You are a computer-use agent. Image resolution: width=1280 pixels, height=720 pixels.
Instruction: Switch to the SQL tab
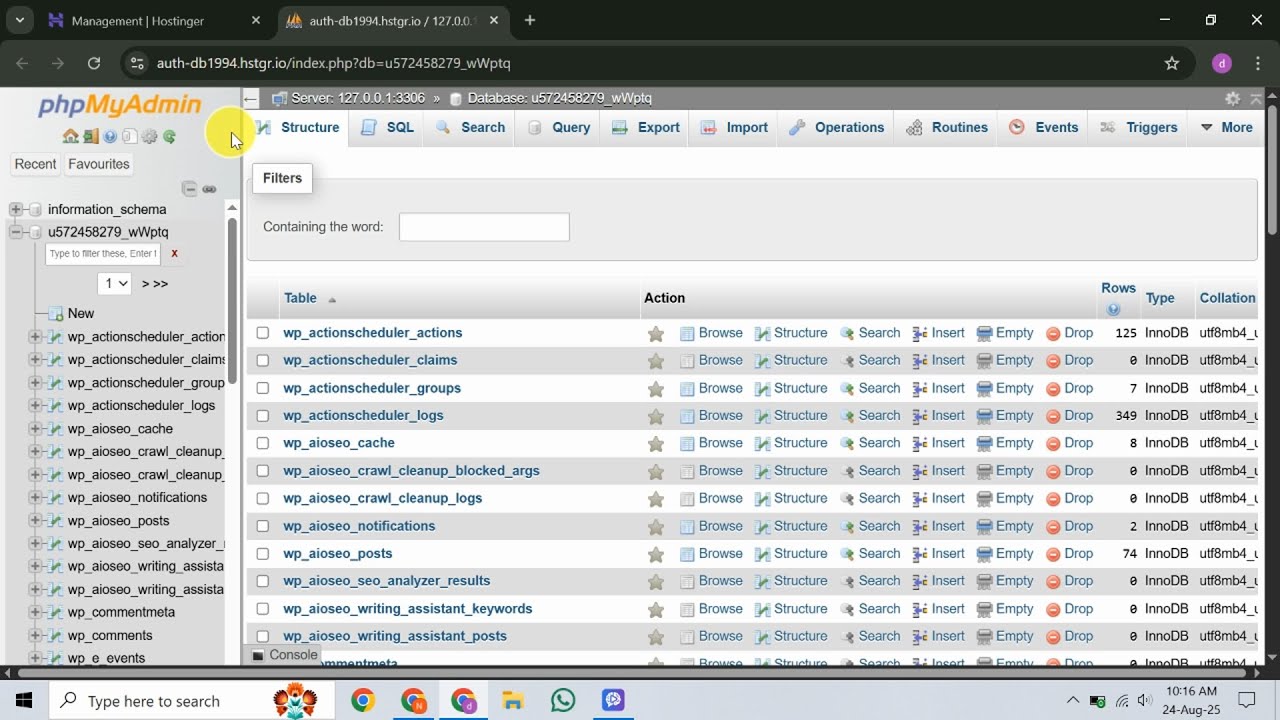coord(388,127)
